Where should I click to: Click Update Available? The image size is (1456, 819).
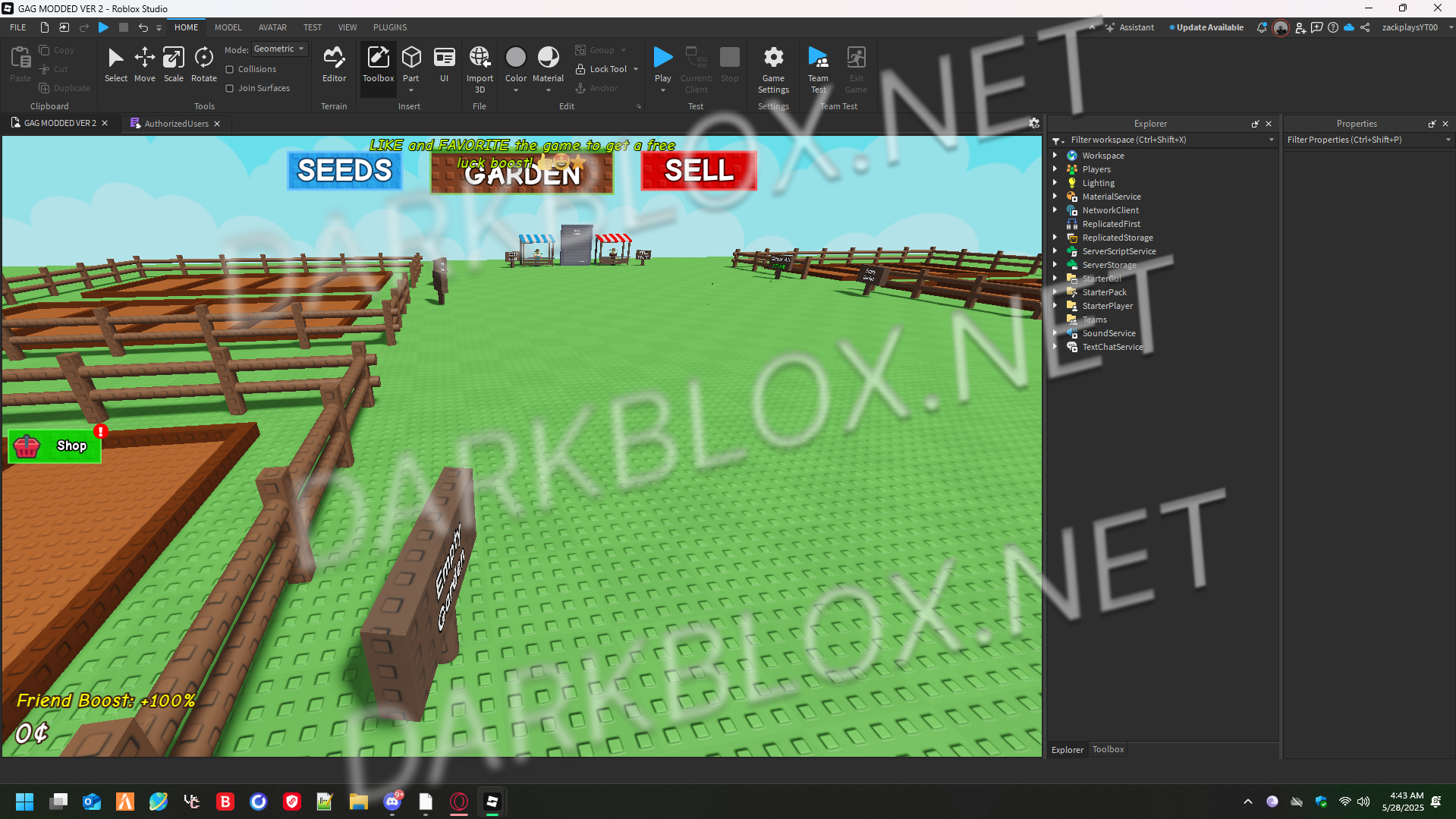coord(1206,27)
